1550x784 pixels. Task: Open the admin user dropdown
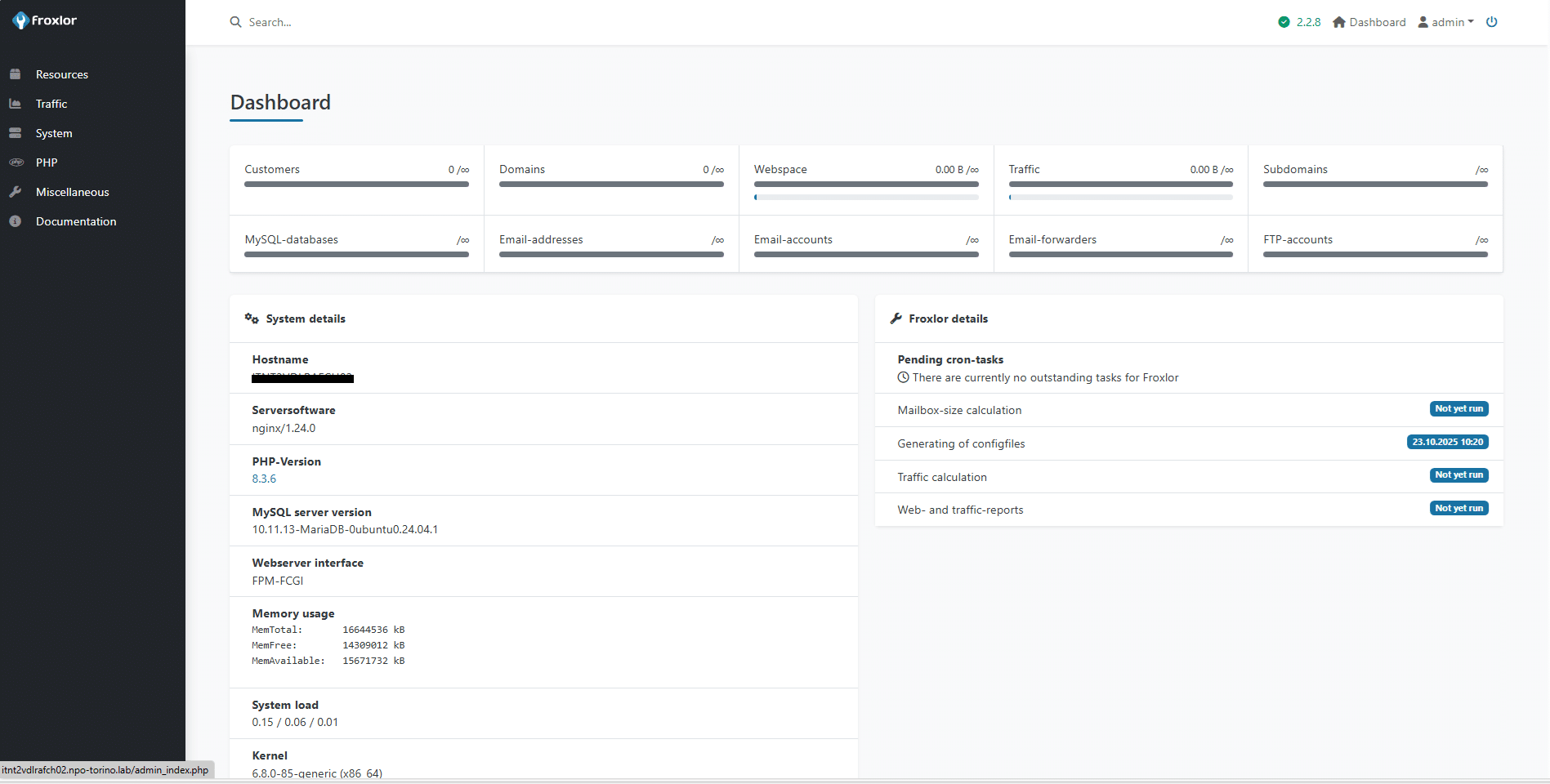tap(1446, 22)
